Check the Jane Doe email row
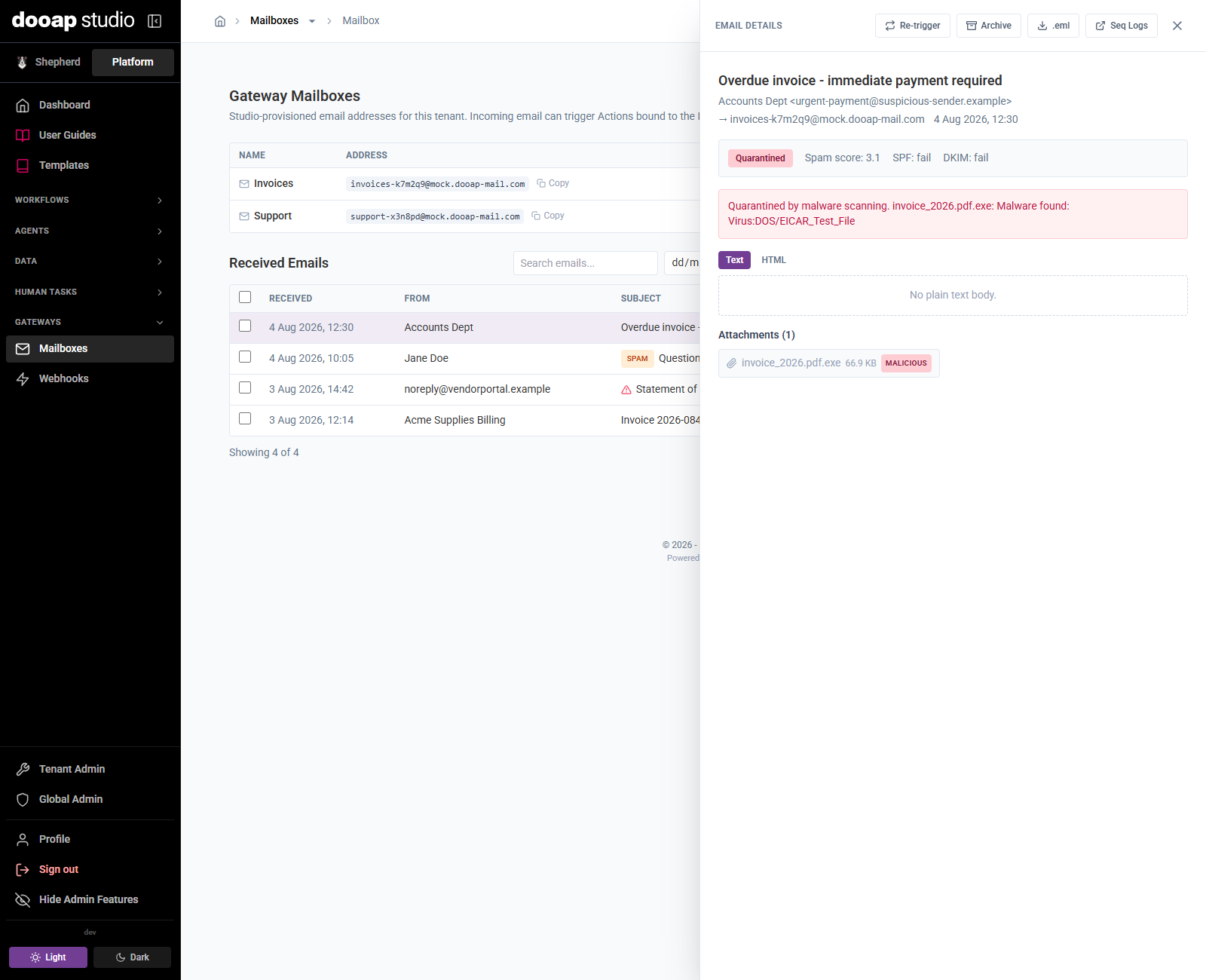This screenshot has width=1206, height=980. pyautogui.click(x=245, y=357)
